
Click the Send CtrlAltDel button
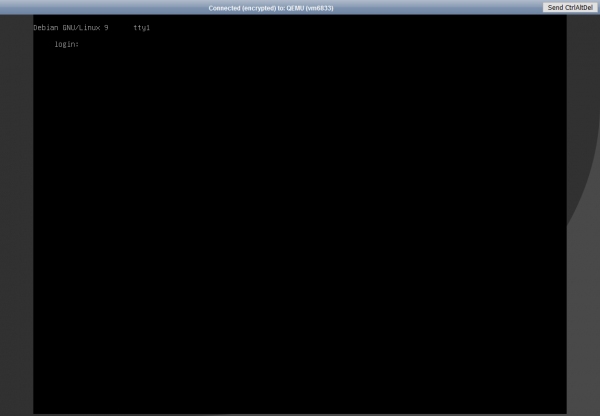point(570,7)
